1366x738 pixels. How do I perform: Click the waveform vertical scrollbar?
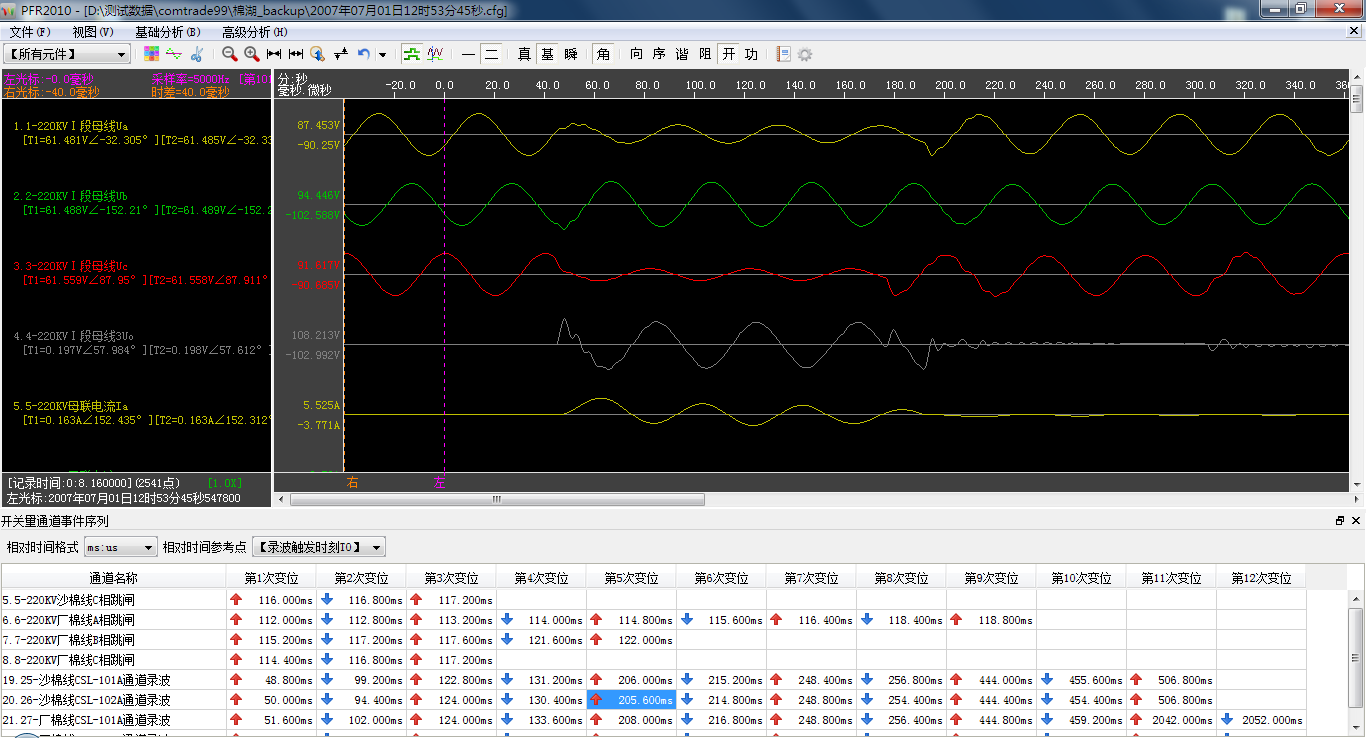tap(1357, 280)
